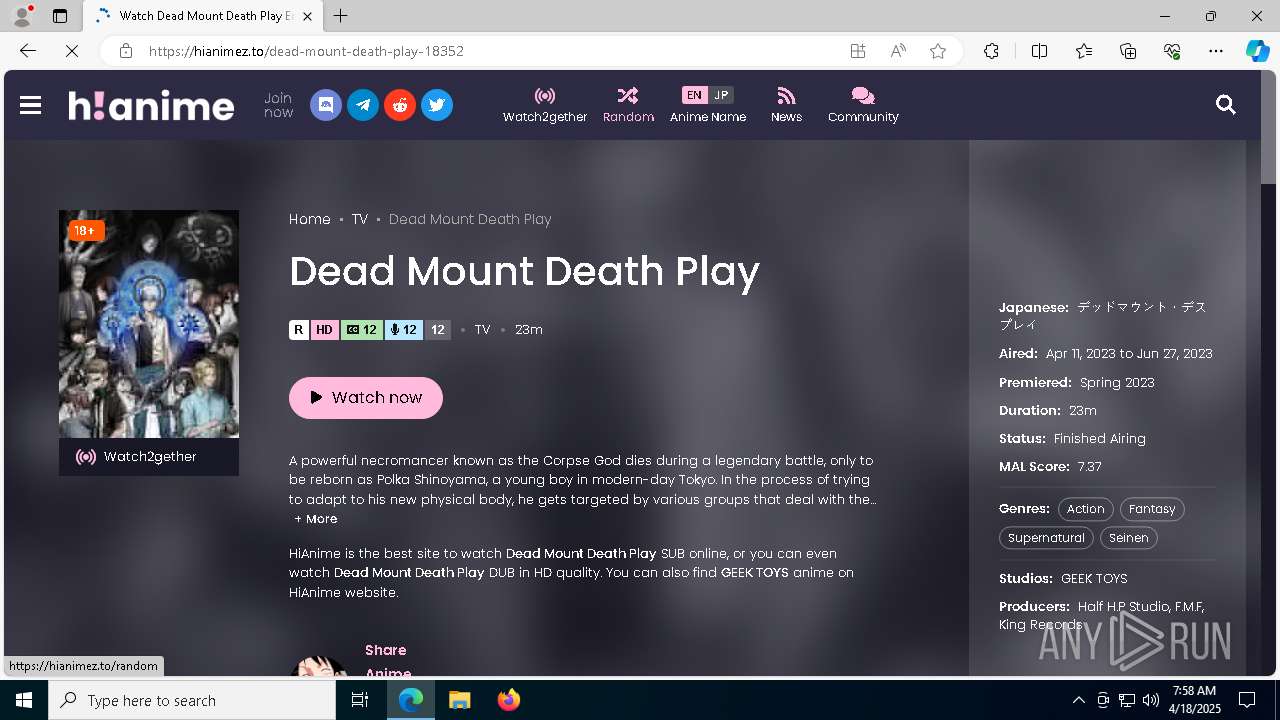Open the notification center
This screenshot has width=1280, height=720.
click(x=1247, y=700)
